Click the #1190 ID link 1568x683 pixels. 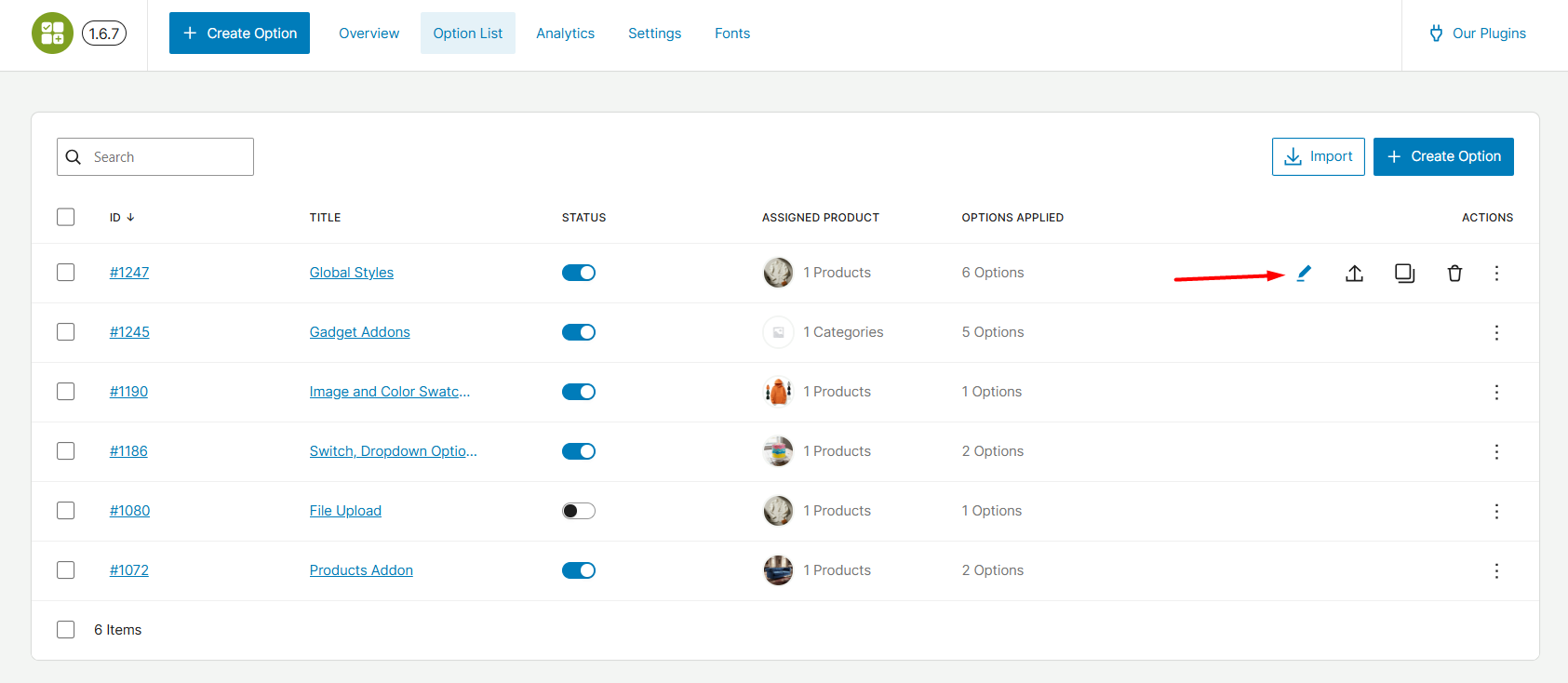click(x=128, y=392)
